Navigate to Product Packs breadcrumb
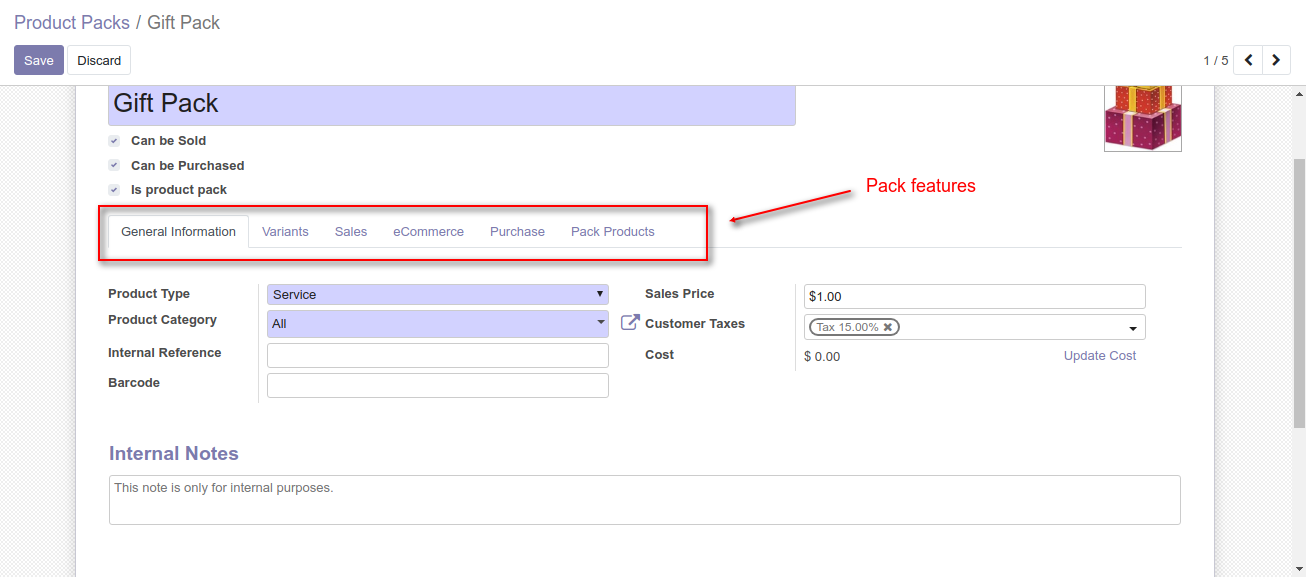 (x=72, y=22)
